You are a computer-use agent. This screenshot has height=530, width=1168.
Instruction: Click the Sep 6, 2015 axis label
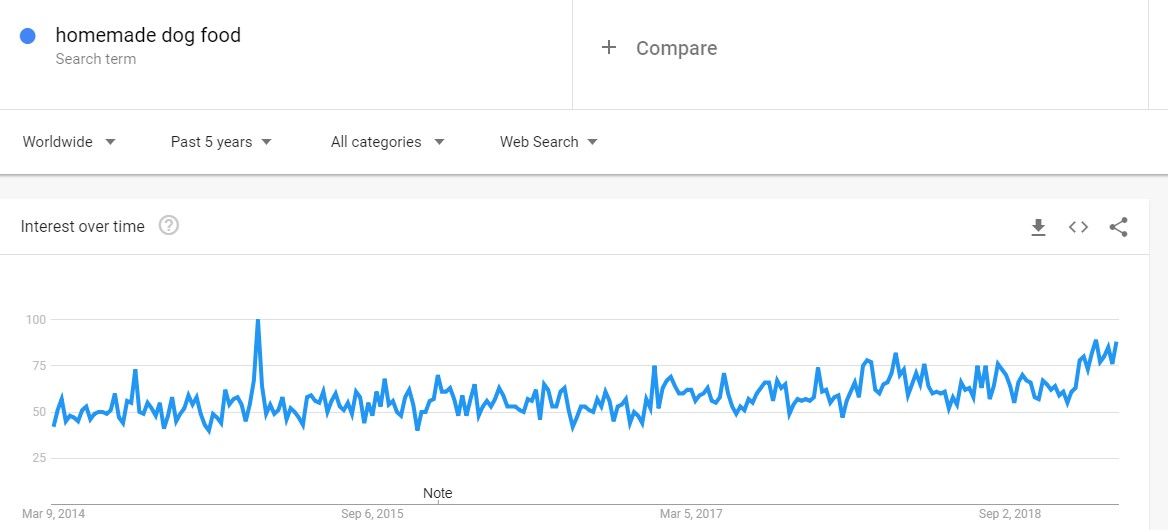point(372,514)
